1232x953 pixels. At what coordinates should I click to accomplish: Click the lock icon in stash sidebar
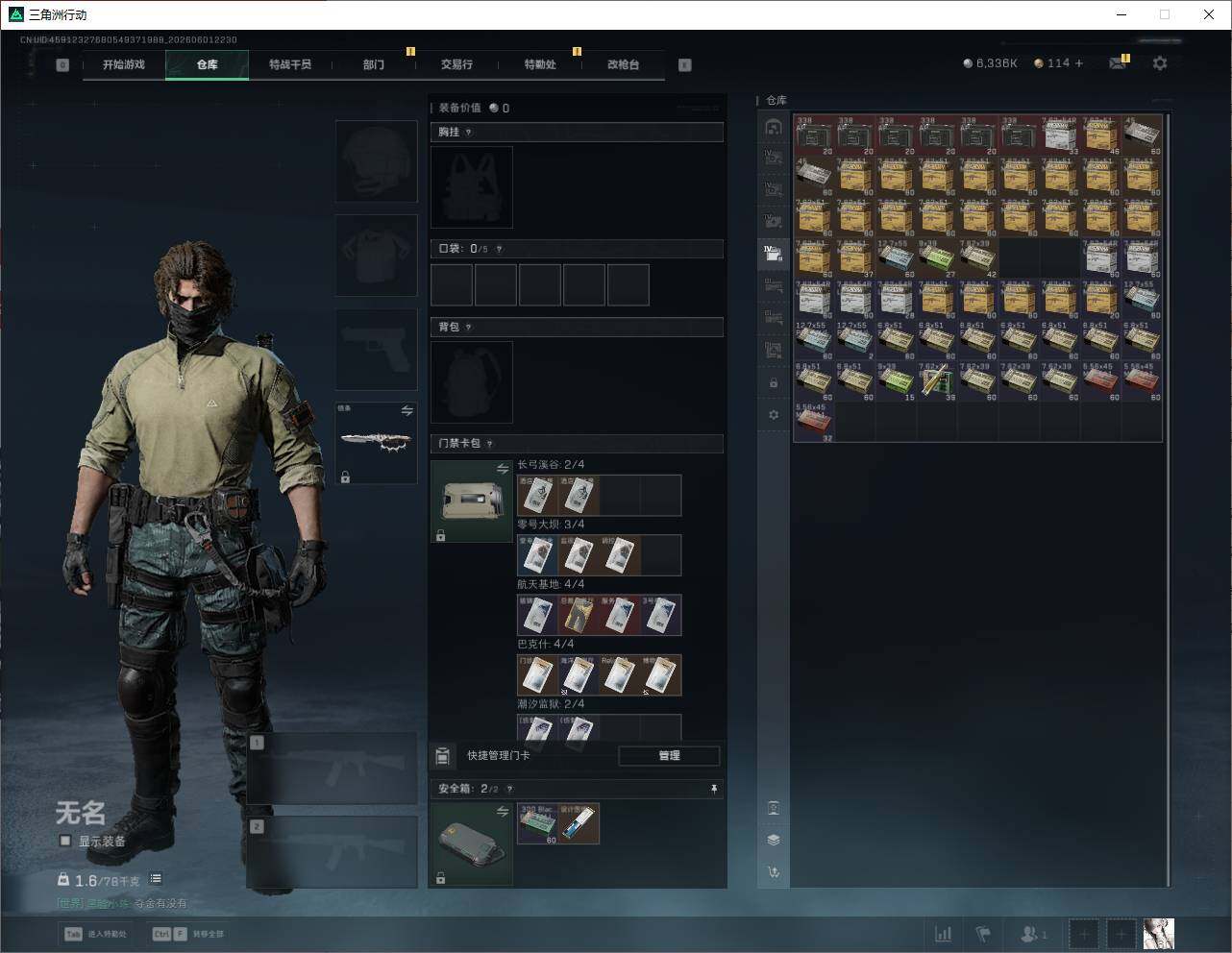click(x=774, y=383)
